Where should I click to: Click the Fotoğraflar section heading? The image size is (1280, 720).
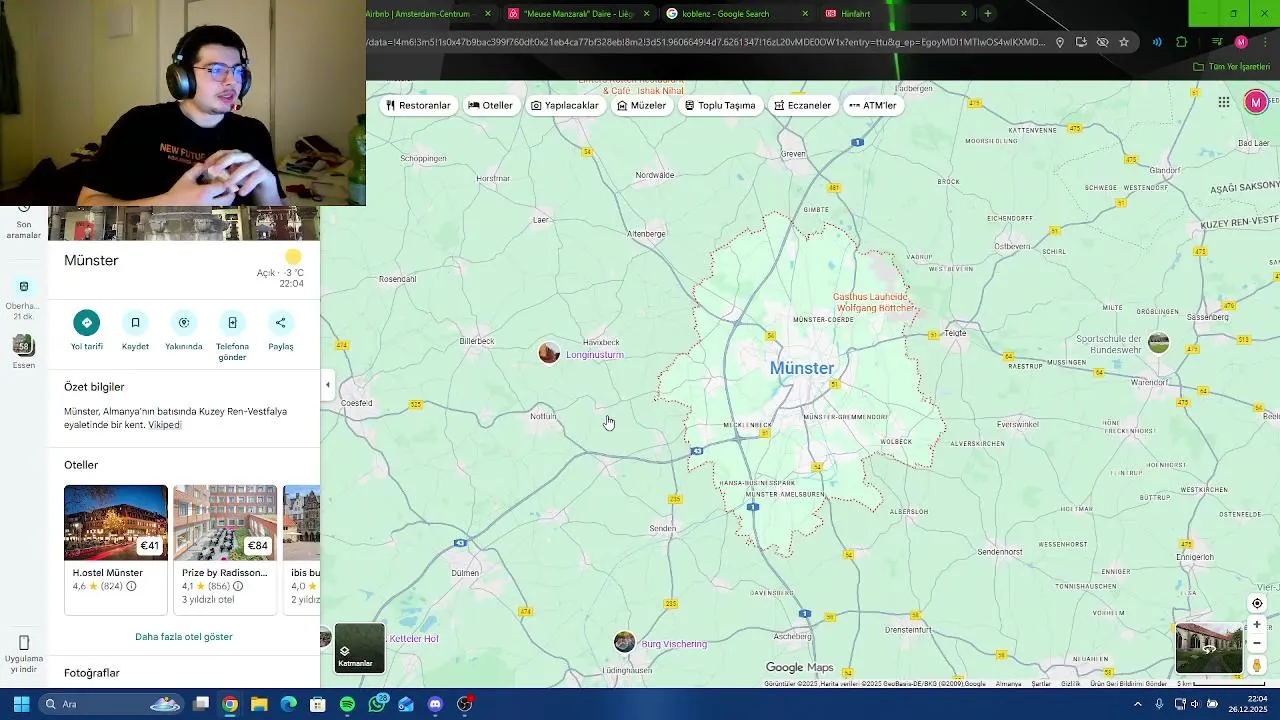coord(92,673)
